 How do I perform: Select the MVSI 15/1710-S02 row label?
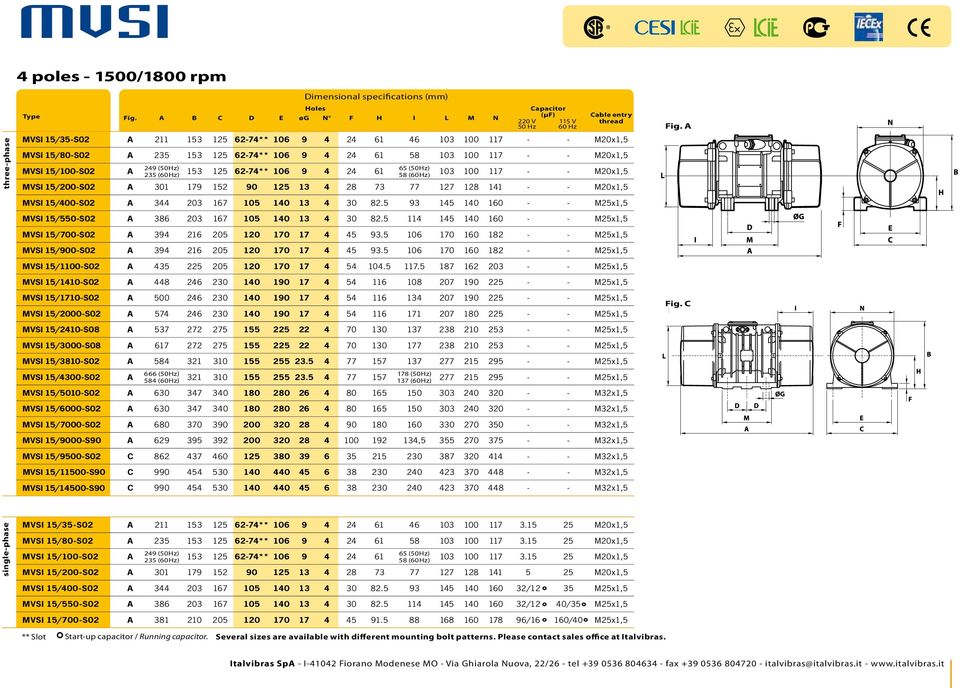point(61,298)
